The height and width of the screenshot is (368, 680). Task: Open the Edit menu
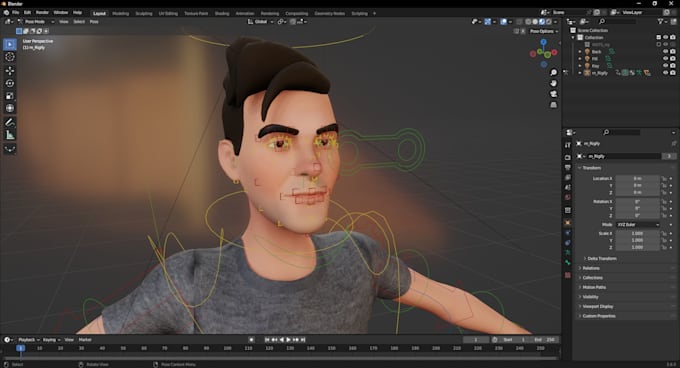click(27, 13)
